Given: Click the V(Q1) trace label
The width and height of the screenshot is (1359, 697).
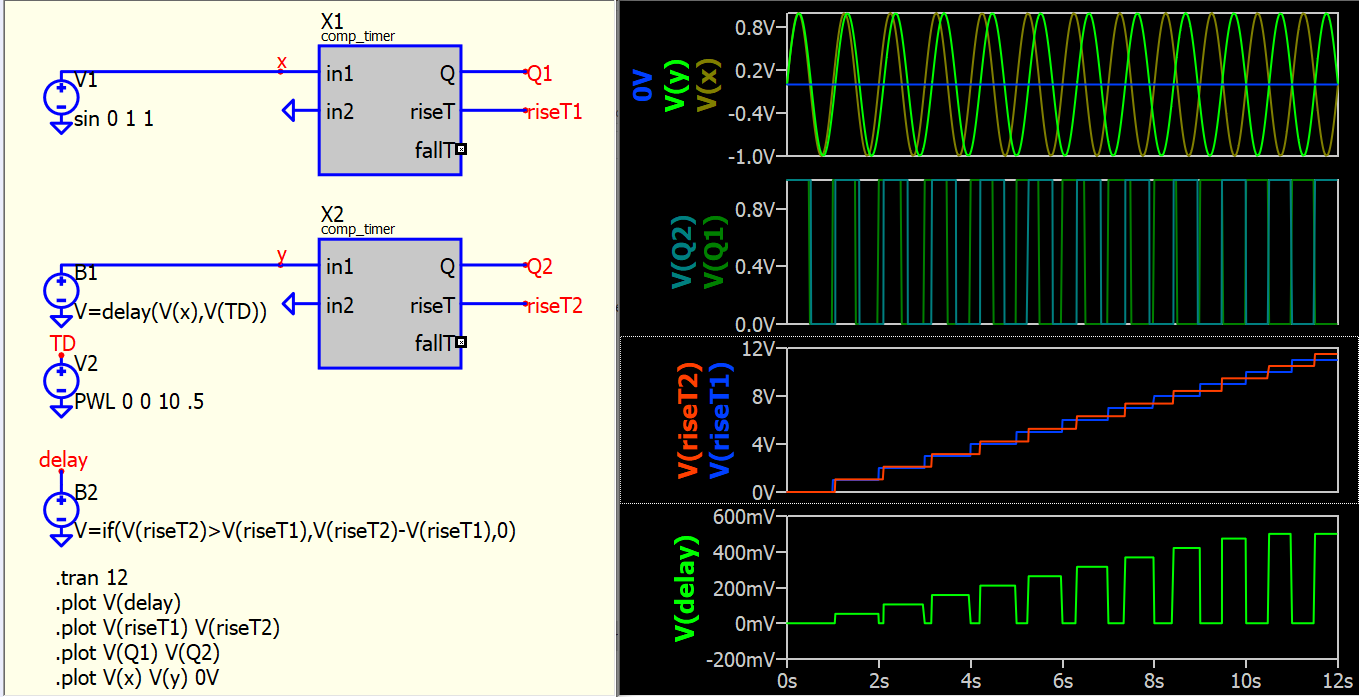Looking at the screenshot, I should (x=717, y=253).
